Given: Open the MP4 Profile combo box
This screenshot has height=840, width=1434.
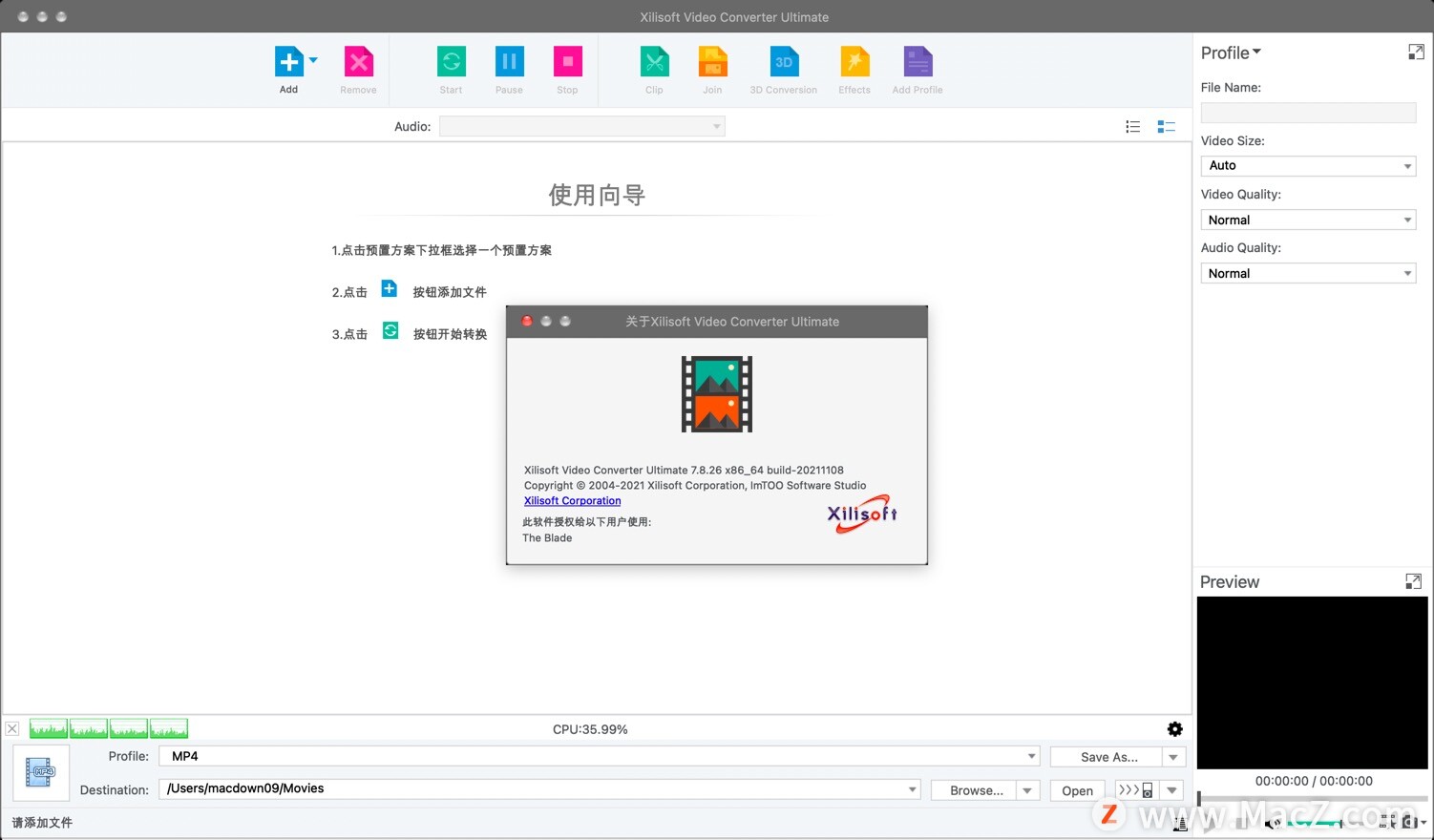Looking at the screenshot, I should pos(600,756).
